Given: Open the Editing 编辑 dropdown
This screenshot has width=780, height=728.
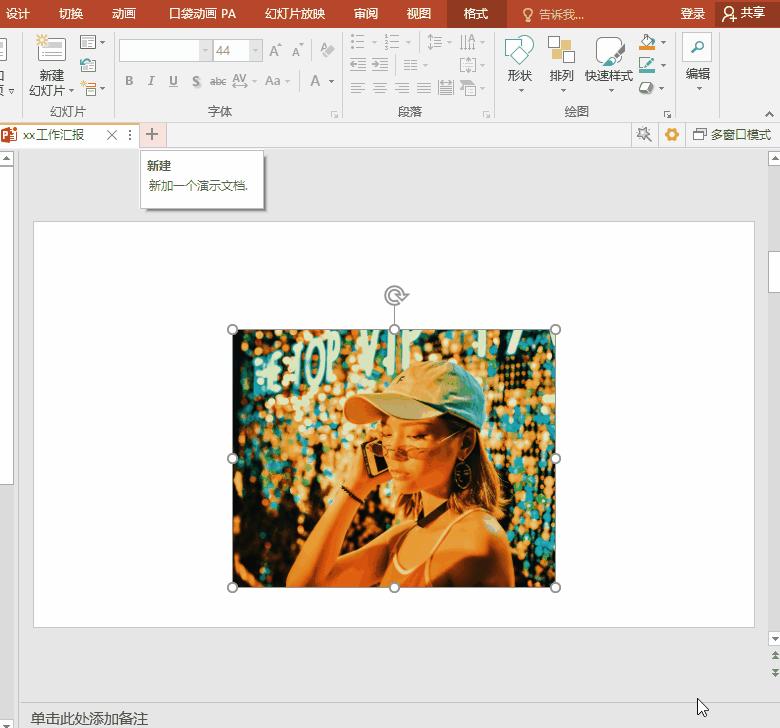Looking at the screenshot, I should pyautogui.click(x=697, y=62).
